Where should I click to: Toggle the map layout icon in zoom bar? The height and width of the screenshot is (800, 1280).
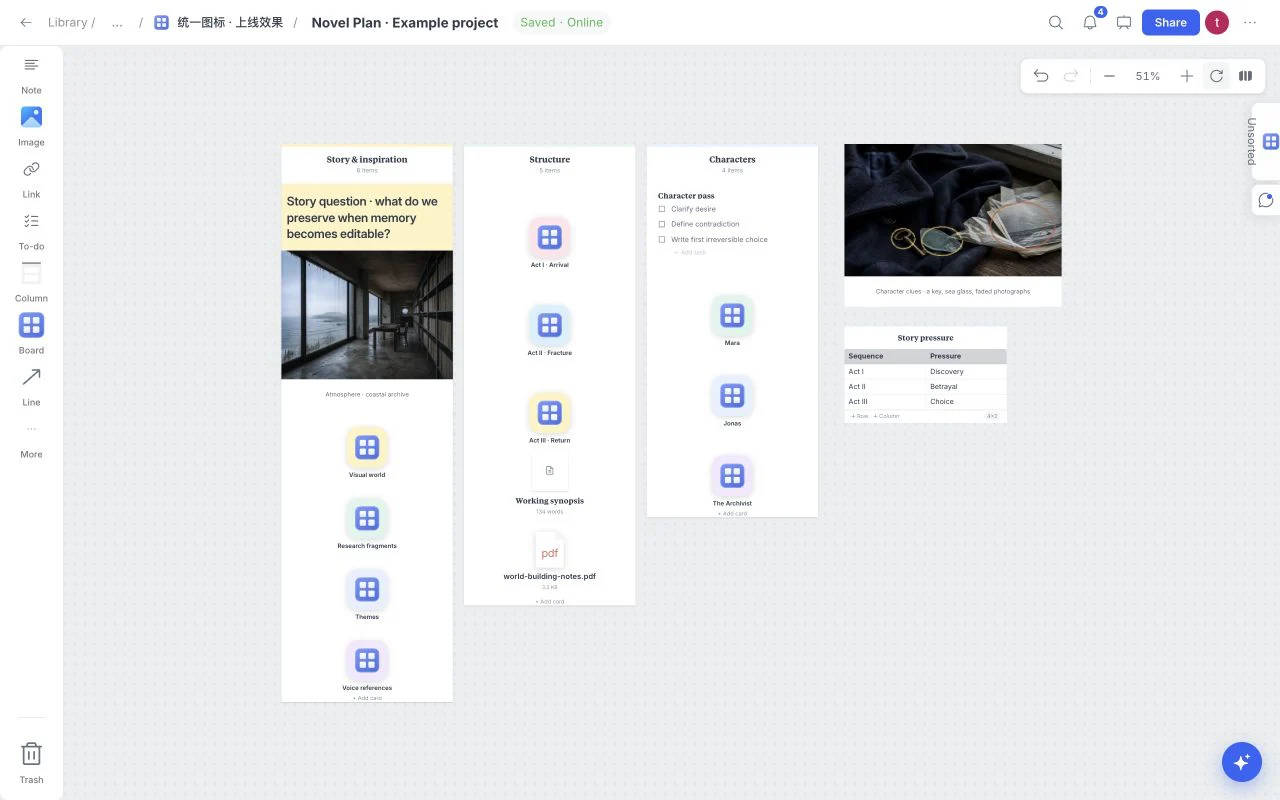pos(1245,76)
